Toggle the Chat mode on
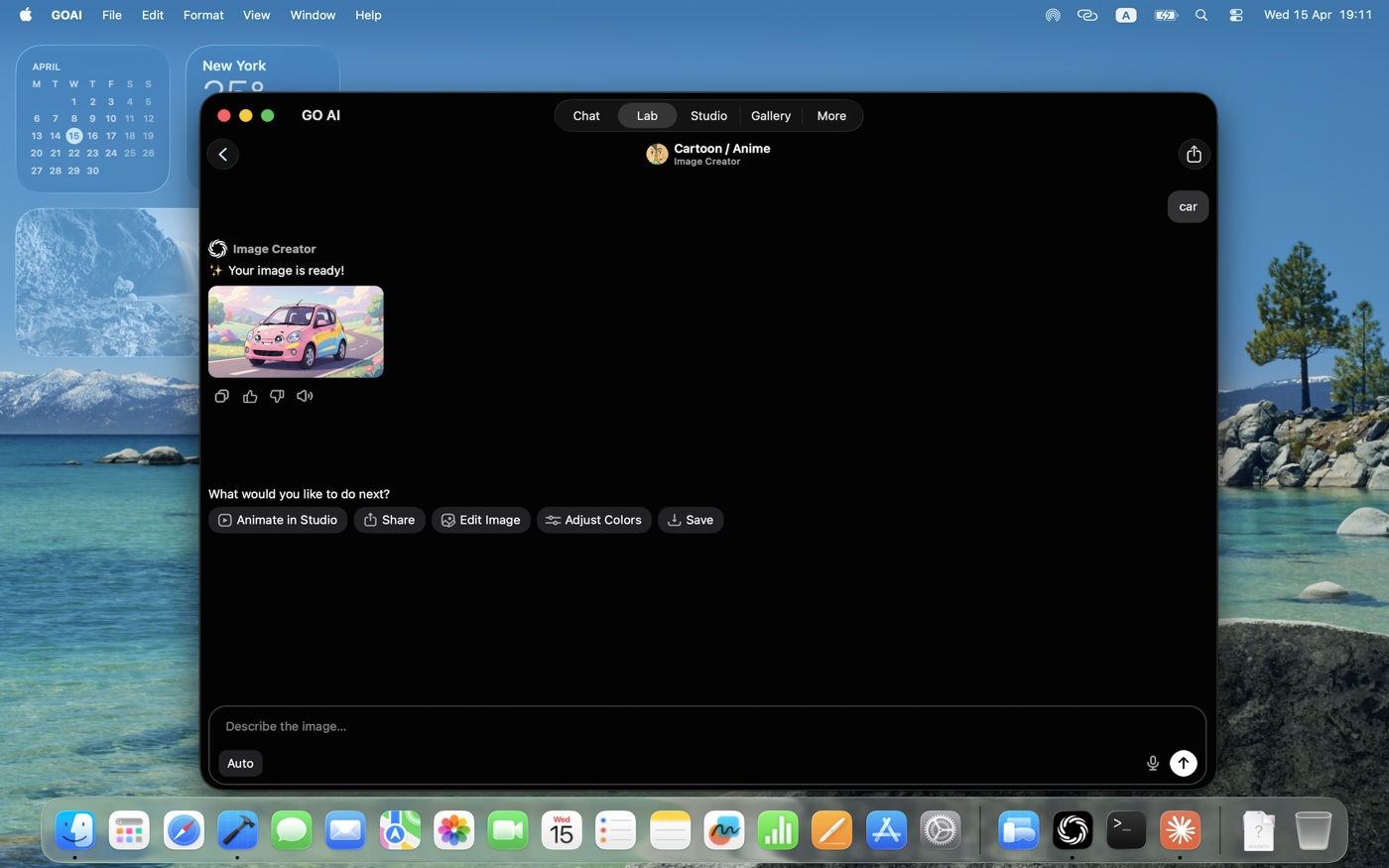Image resolution: width=1389 pixels, height=868 pixels. pos(585,115)
